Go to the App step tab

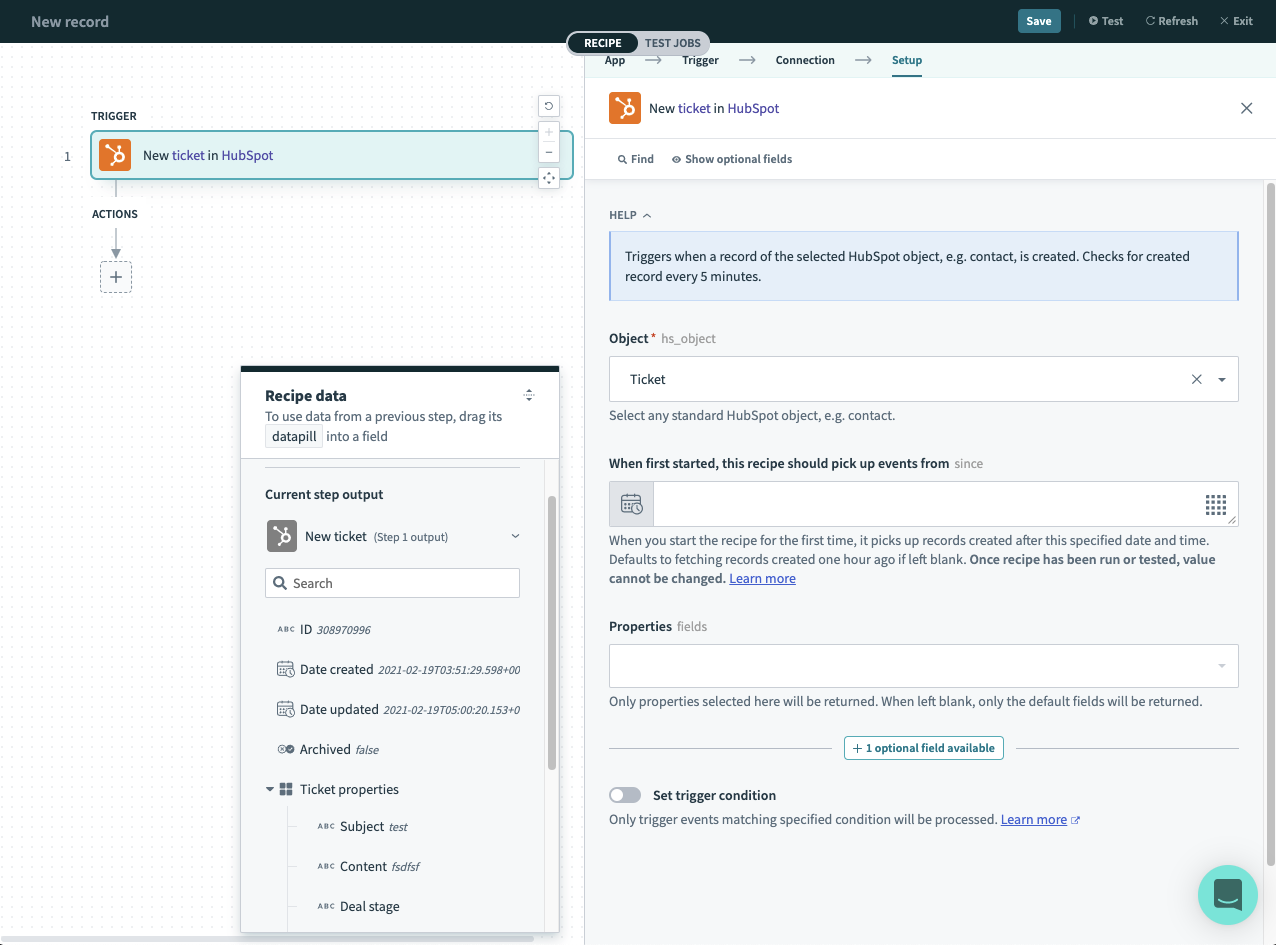pyautogui.click(x=615, y=60)
